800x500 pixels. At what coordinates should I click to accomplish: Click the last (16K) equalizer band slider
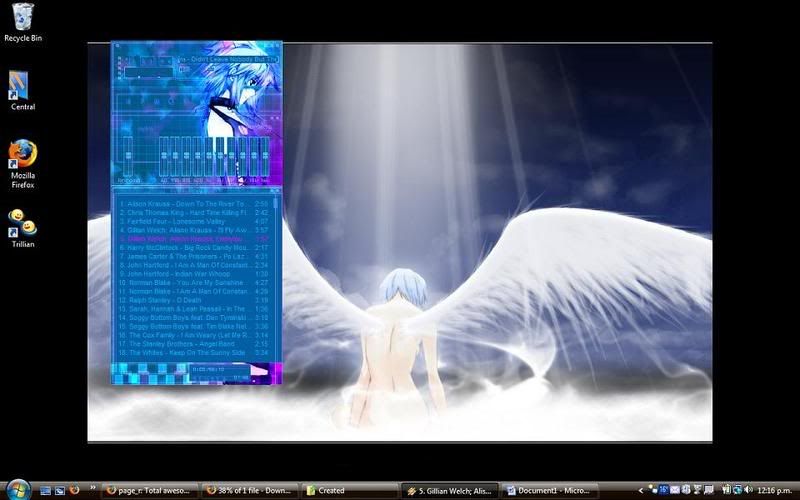coord(265,156)
